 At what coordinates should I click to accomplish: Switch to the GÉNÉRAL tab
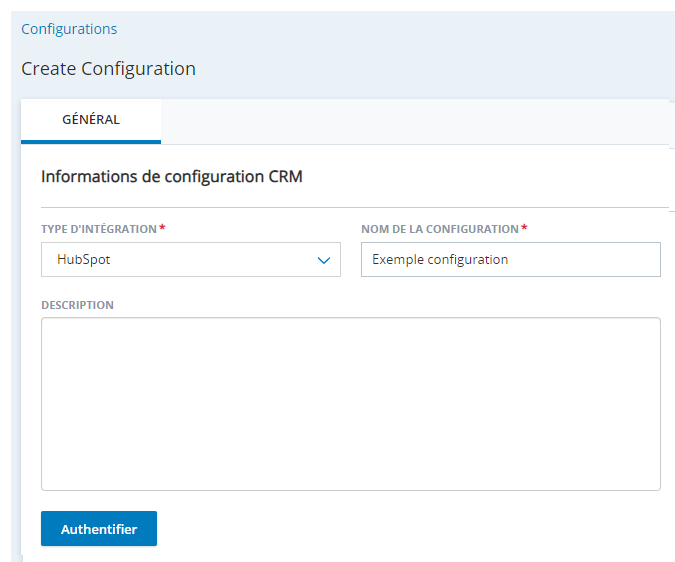point(91,120)
